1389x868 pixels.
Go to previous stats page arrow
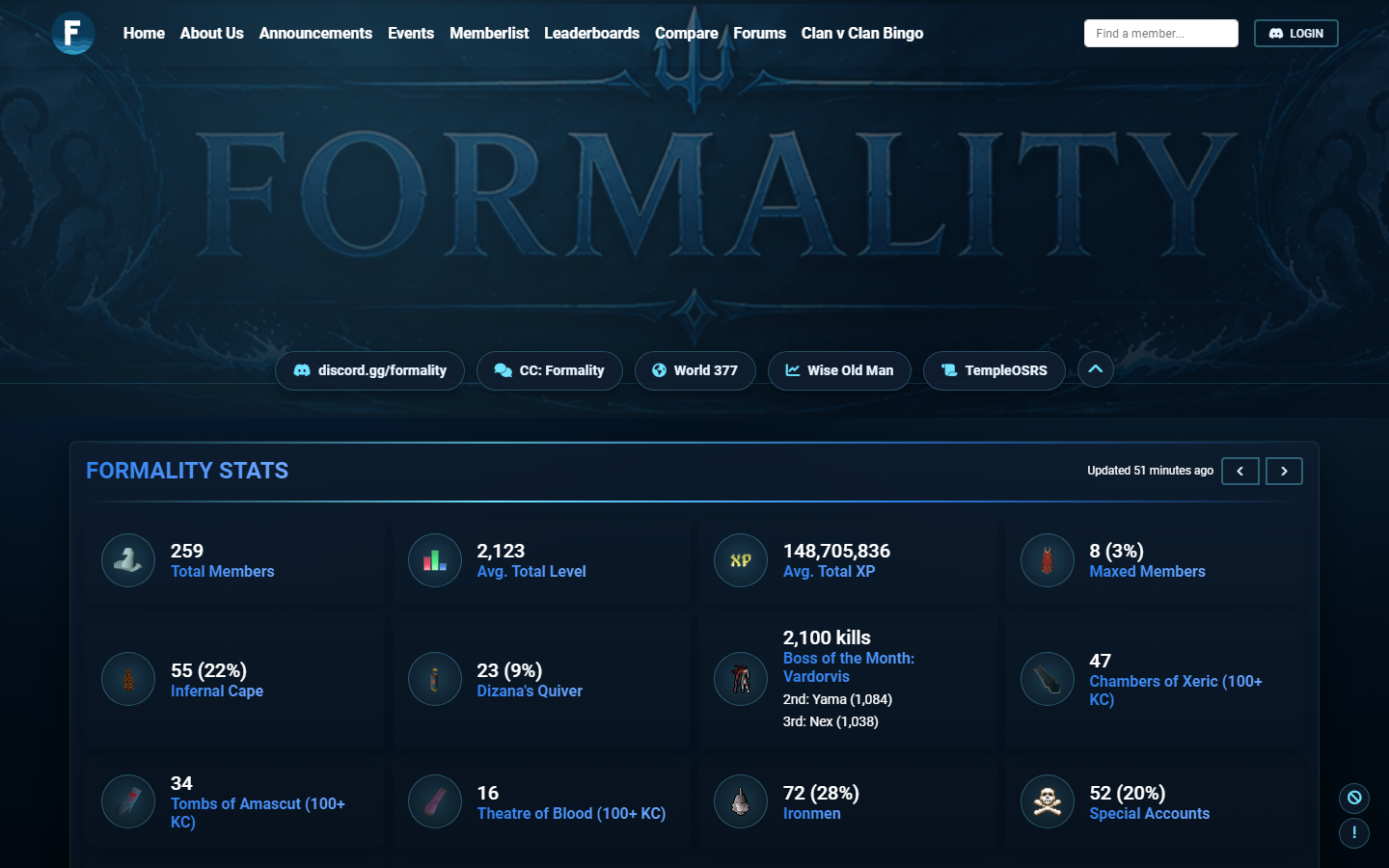[1240, 471]
